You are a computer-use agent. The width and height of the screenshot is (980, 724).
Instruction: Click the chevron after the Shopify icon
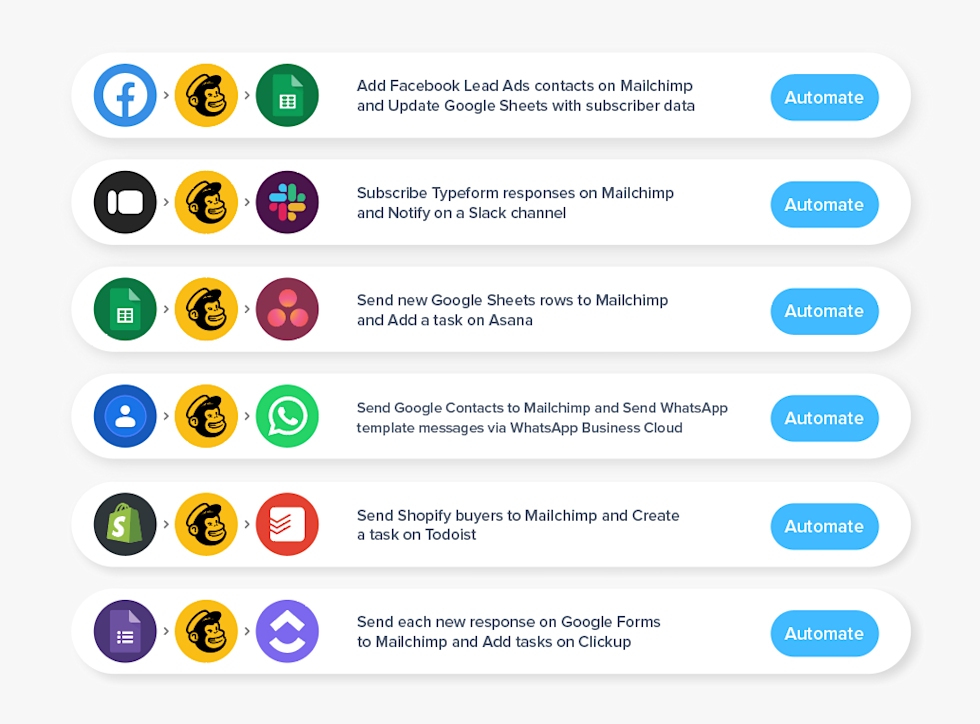(x=165, y=523)
